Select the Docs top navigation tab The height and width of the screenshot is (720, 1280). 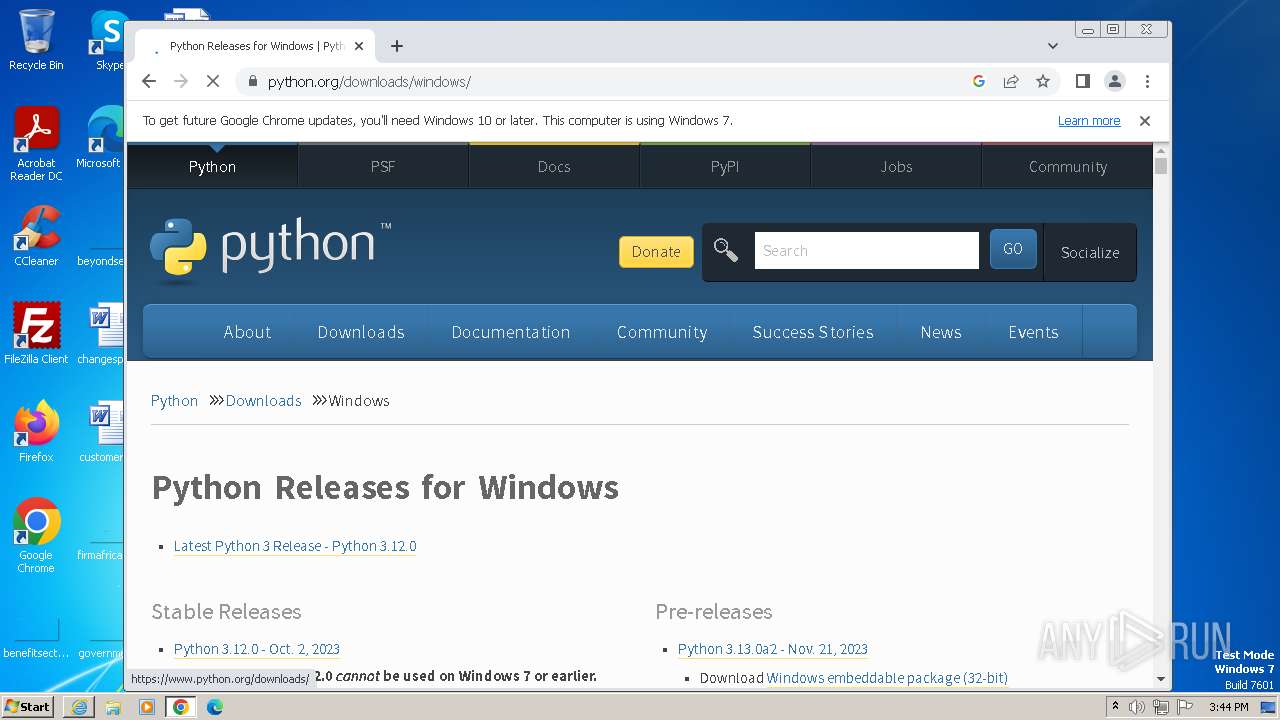(554, 167)
